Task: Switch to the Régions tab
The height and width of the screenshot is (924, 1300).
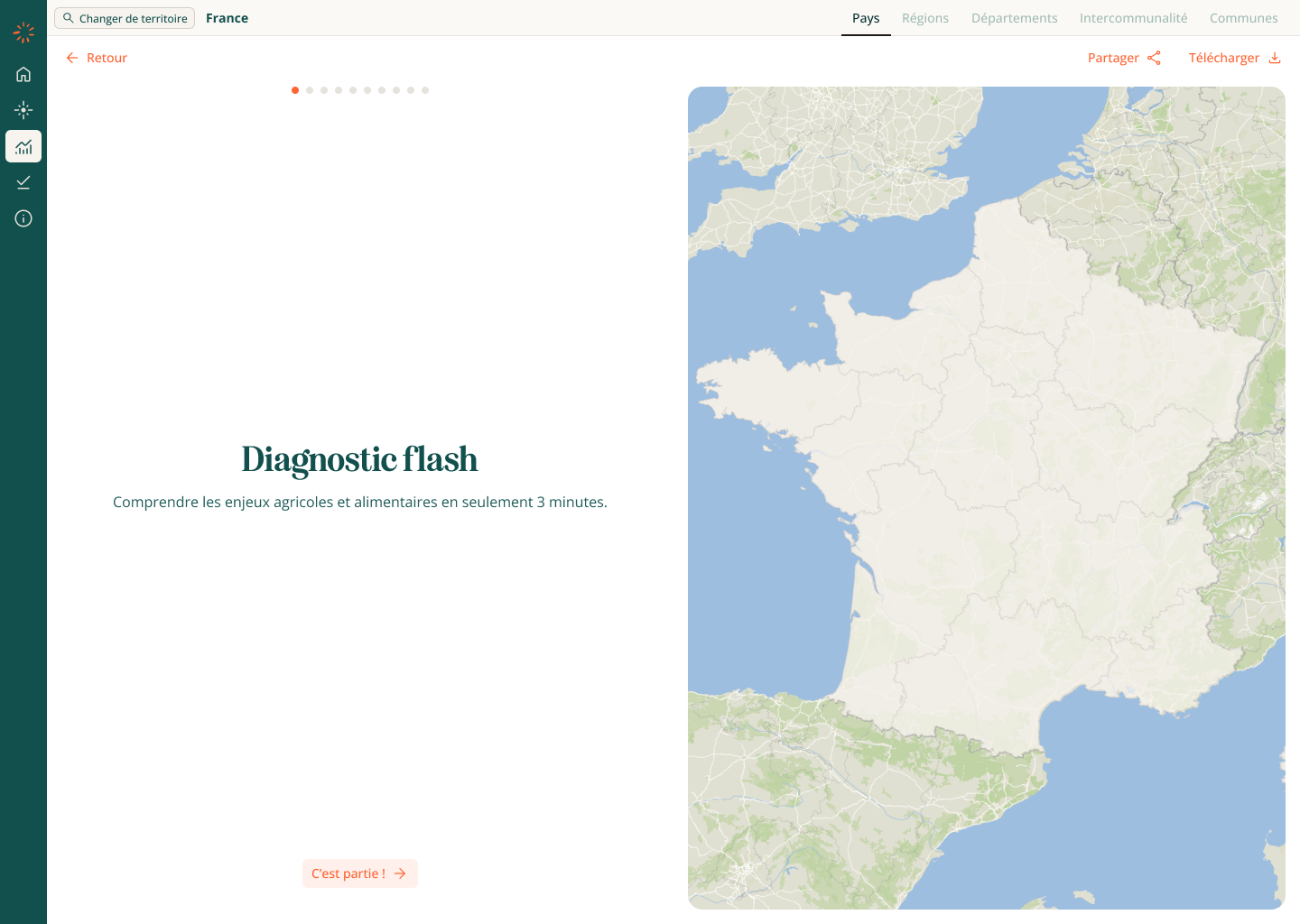Action: click(925, 18)
